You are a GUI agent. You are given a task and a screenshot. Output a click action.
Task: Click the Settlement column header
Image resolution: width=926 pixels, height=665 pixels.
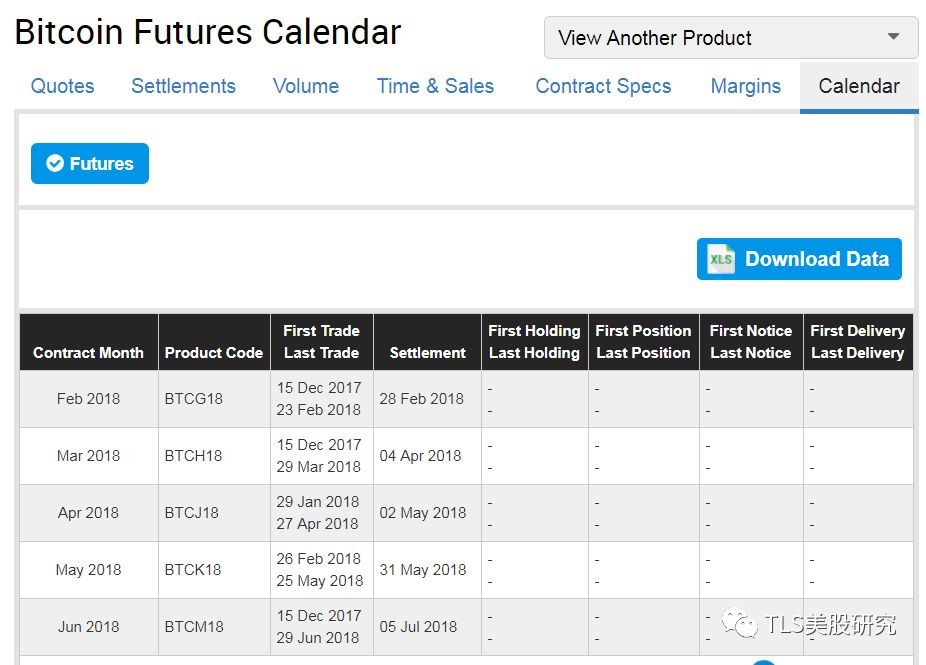[427, 352]
